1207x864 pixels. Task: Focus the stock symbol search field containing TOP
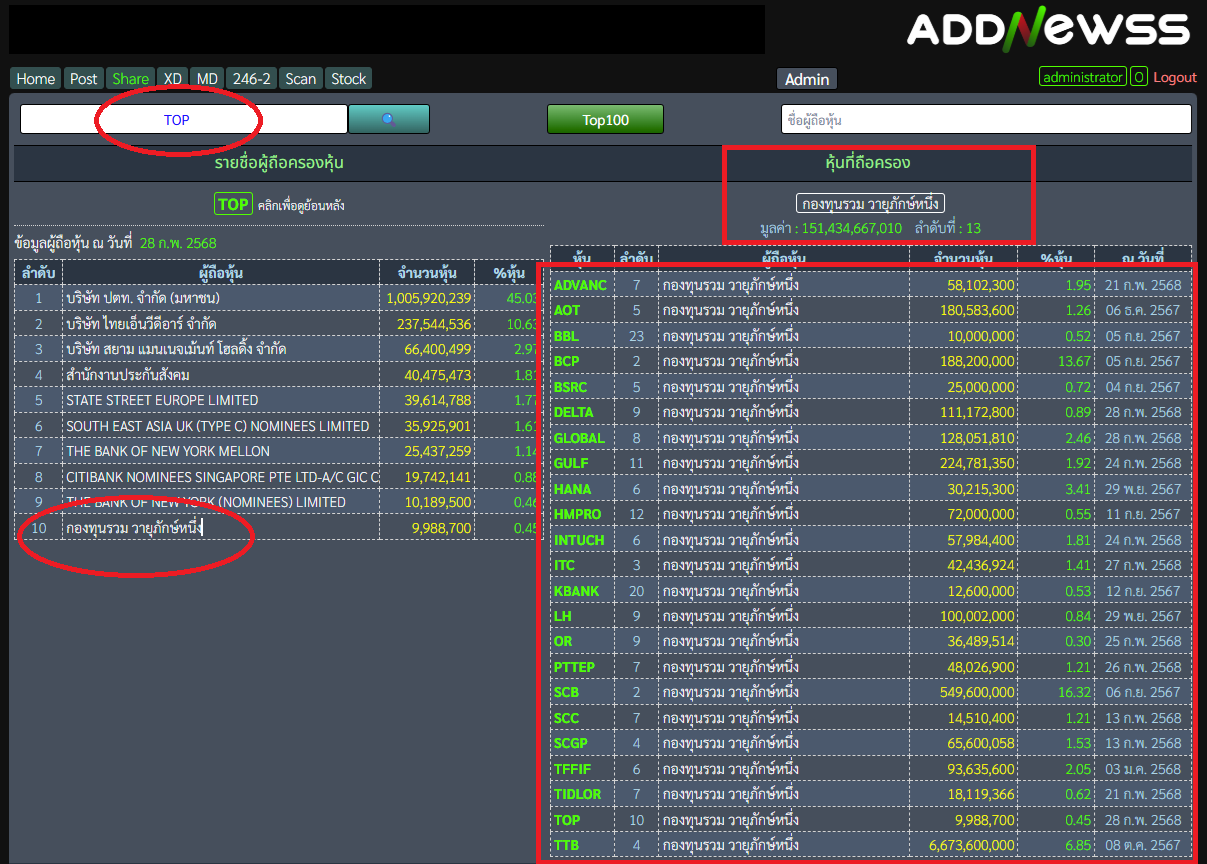click(184, 119)
